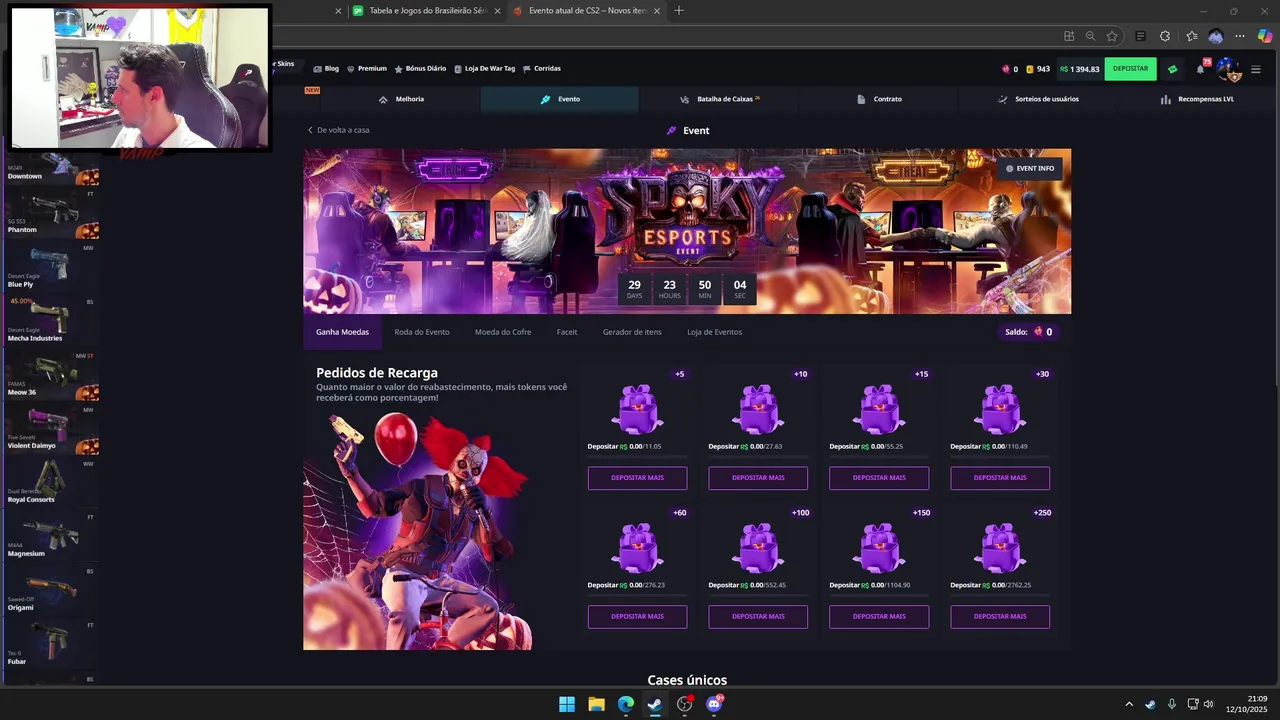
Task: Click the purple gift box for +100
Action: (x=758, y=547)
